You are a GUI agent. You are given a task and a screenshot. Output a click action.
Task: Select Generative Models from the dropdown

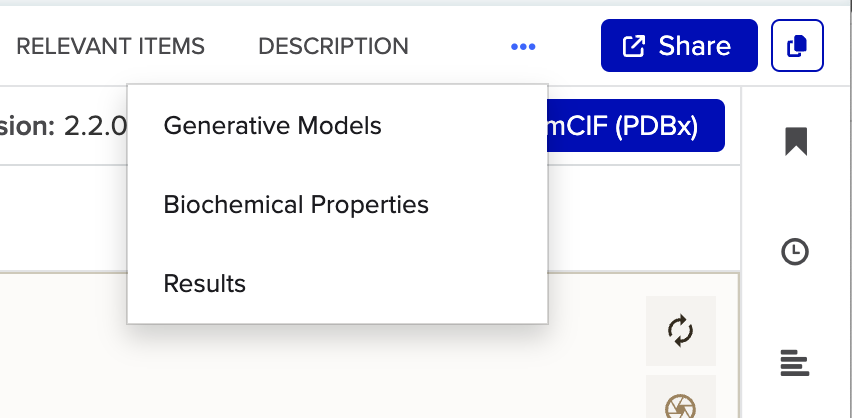coord(273,127)
